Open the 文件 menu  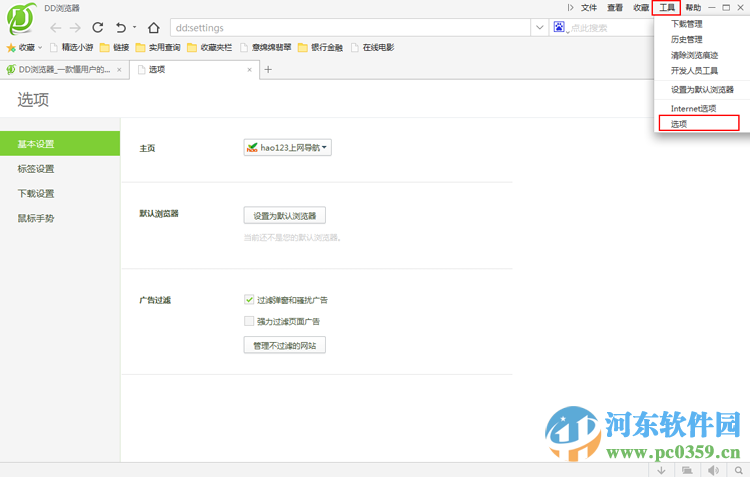point(589,8)
